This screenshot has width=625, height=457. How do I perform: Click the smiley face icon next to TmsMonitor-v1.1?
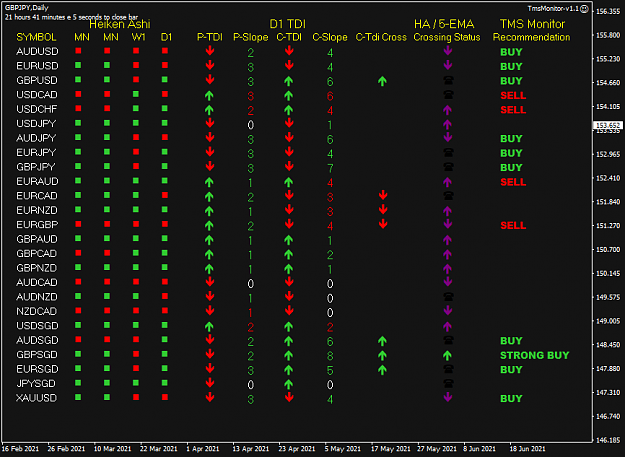tap(584, 9)
